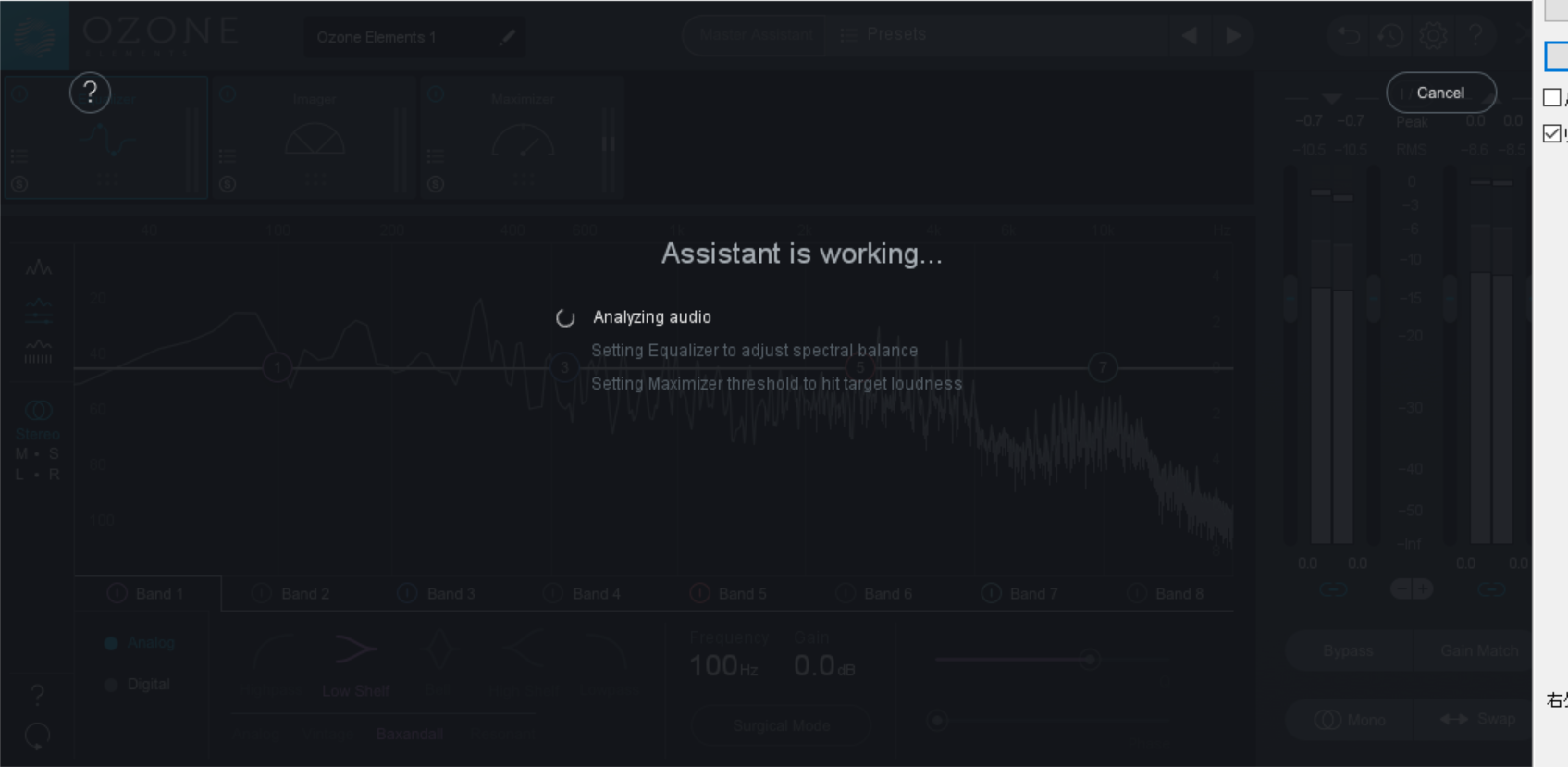
Task: Open the Master Assistant
Action: click(756, 35)
